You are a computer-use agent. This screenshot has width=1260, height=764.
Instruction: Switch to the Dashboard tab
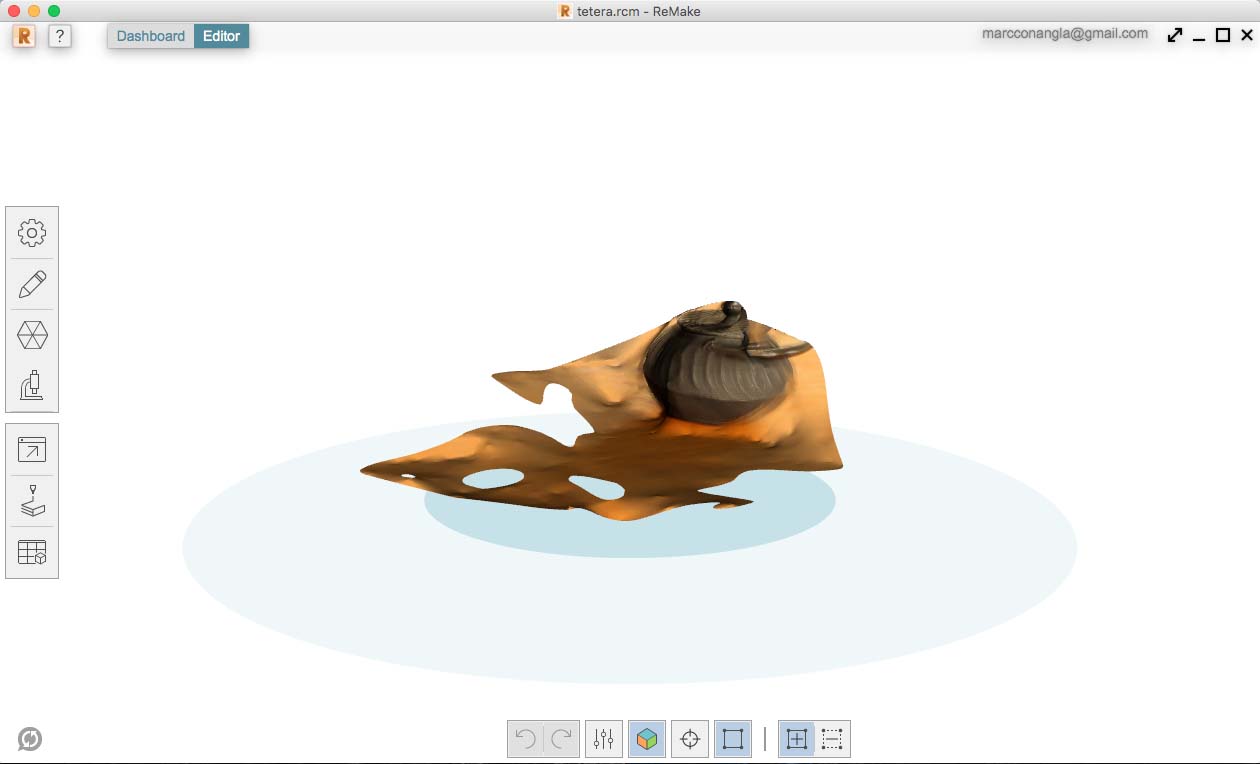(151, 36)
